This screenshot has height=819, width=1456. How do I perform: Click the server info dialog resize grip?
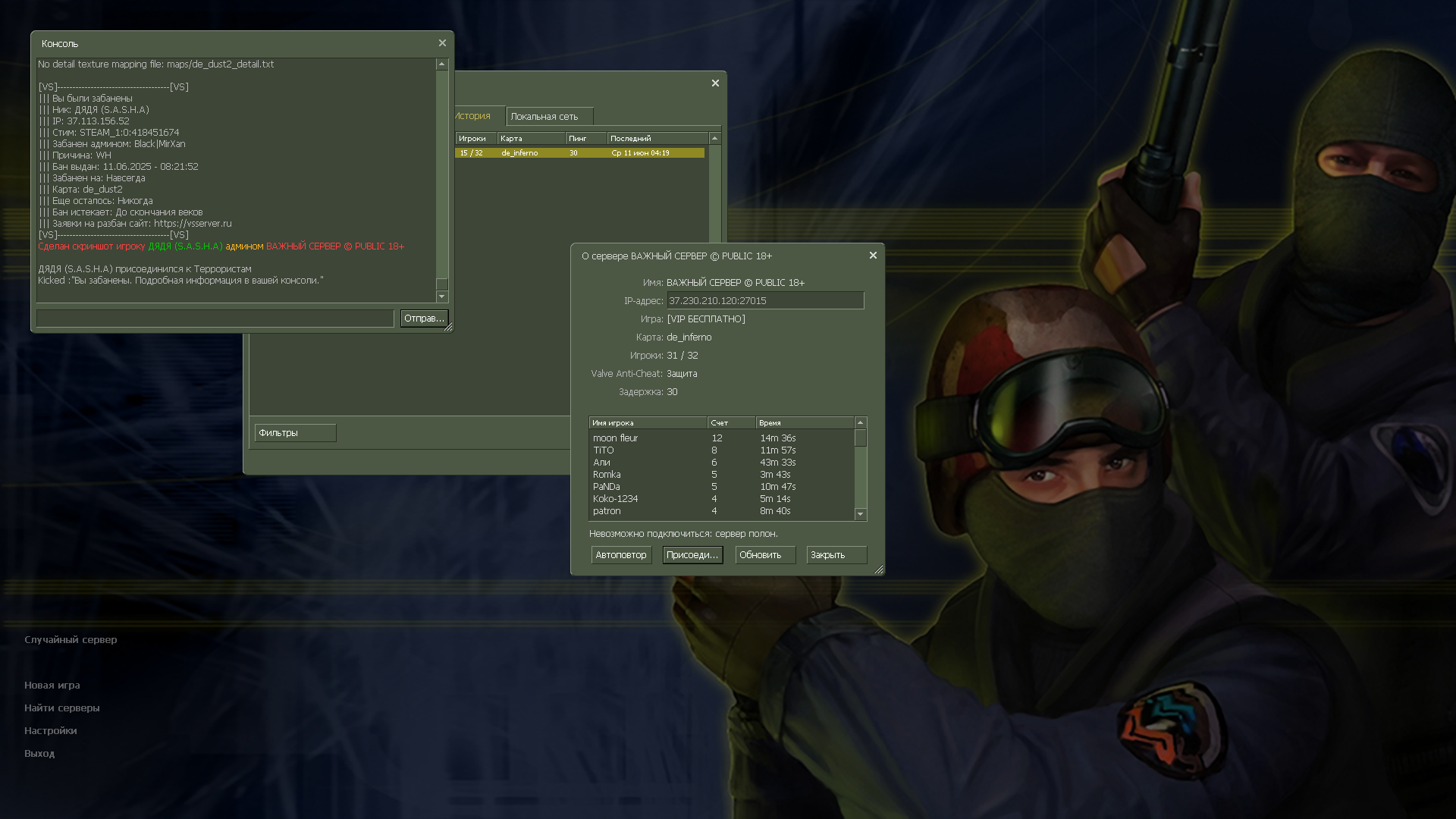pyautogui.click(x=879, y=570)
